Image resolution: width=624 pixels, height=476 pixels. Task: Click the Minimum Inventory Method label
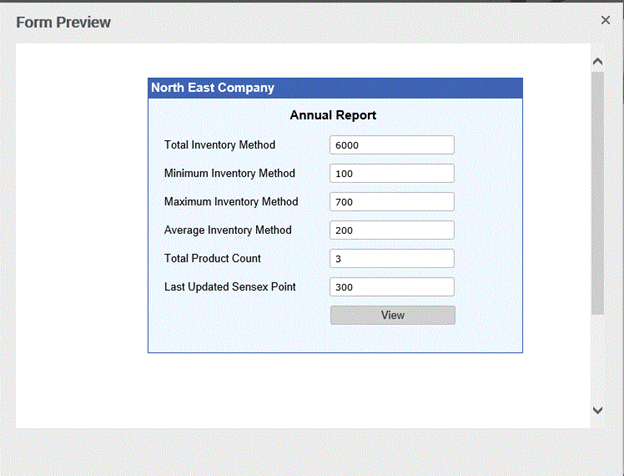click(x=229, y=173)
